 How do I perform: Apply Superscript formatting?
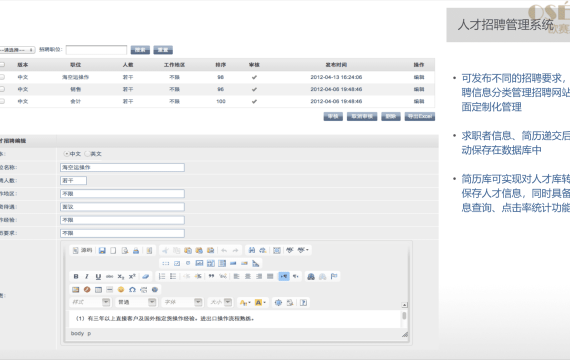[132, 276]
